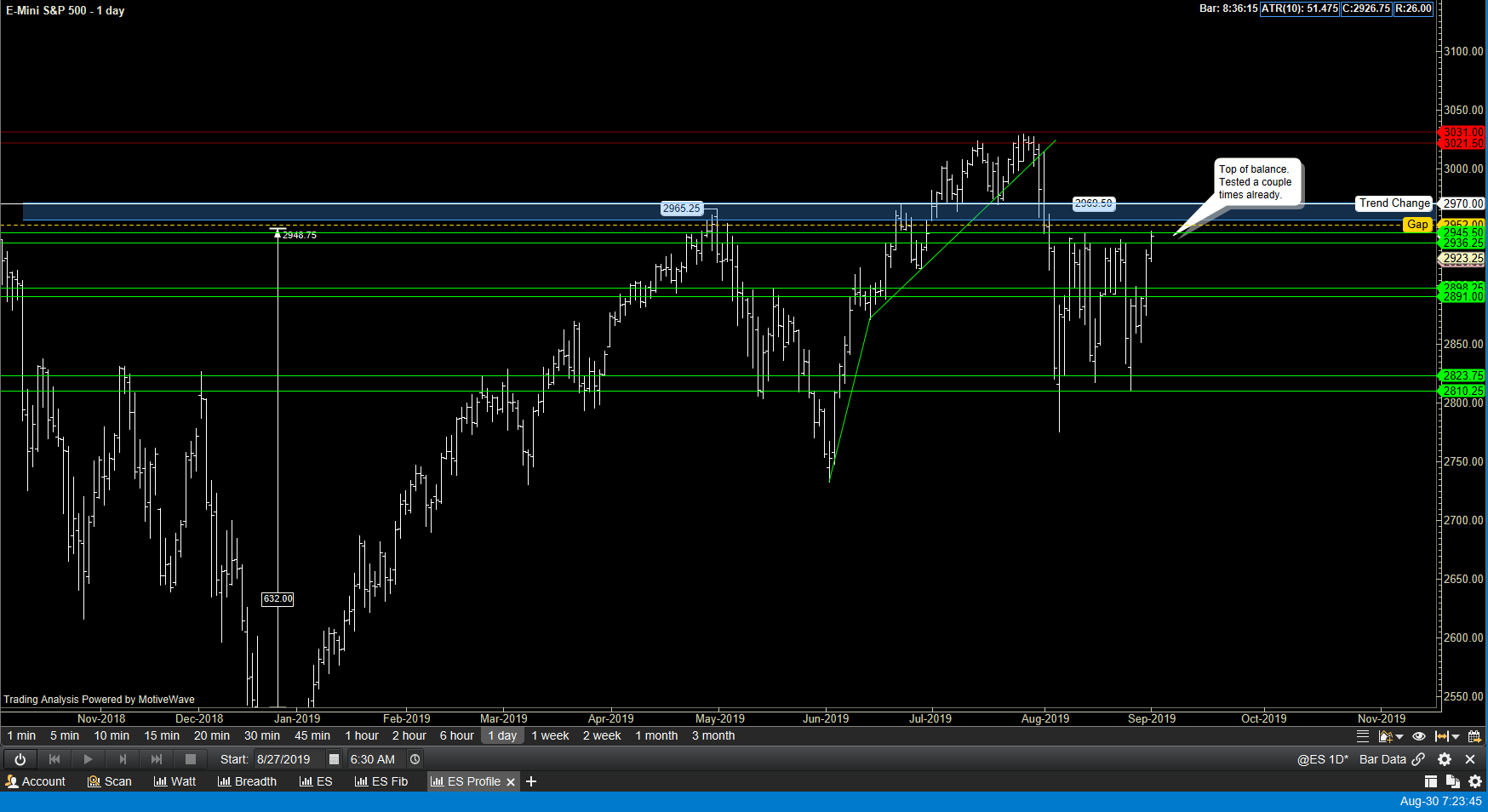The height and width of the screenshot is (812, 1488).
Task: Select the 10 min bar size
Action: 112,736
